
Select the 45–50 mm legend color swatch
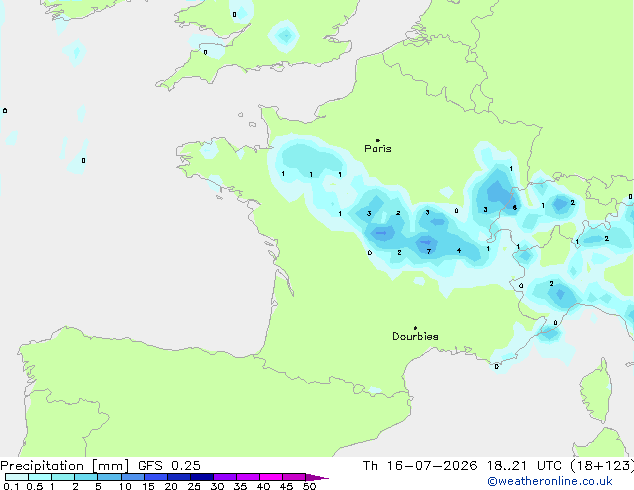pos(294,477)
